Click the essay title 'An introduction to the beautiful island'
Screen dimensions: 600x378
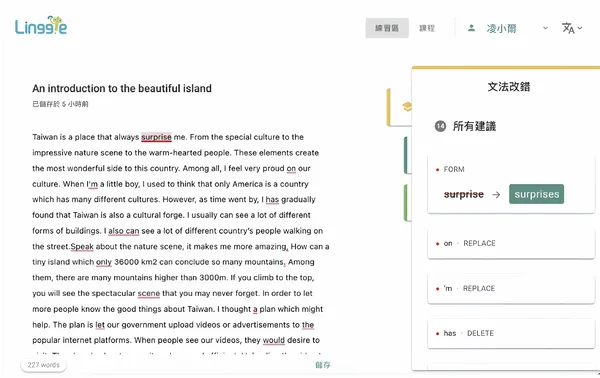click(x=122, y=88)
